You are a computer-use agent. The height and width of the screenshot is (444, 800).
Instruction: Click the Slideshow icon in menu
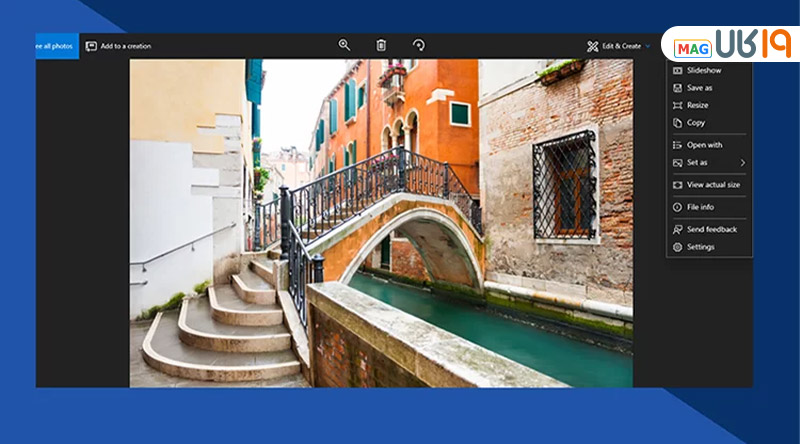(x=678, y=70)
